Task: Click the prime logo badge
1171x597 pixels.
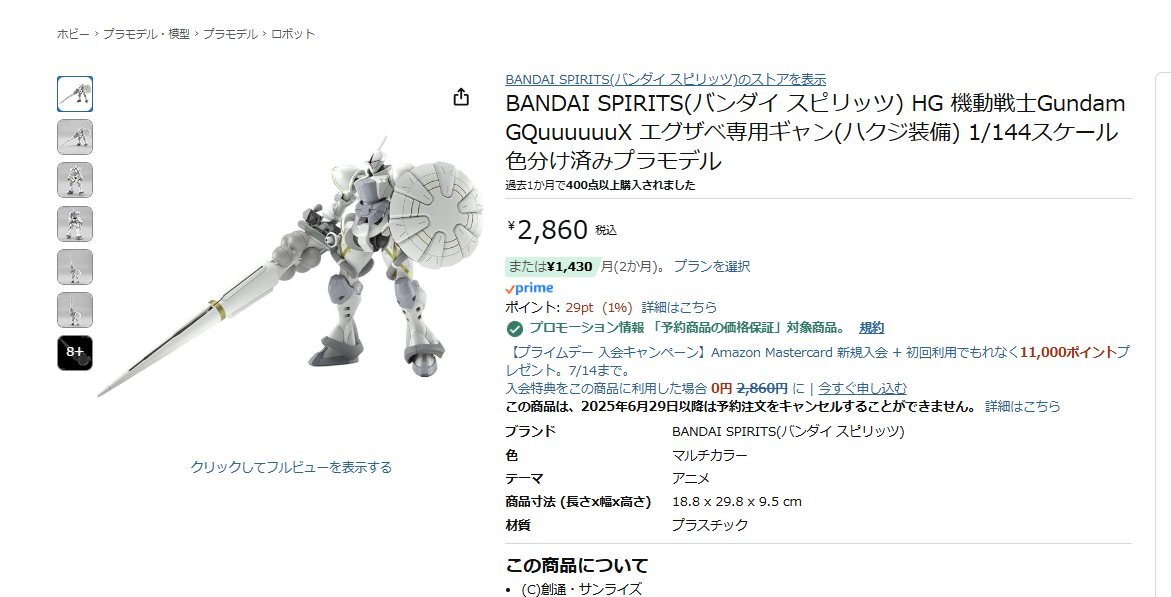Action: coord(529,288)
